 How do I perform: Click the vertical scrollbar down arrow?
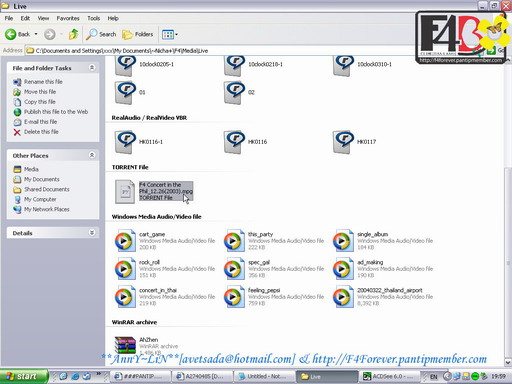coord(508,362)
